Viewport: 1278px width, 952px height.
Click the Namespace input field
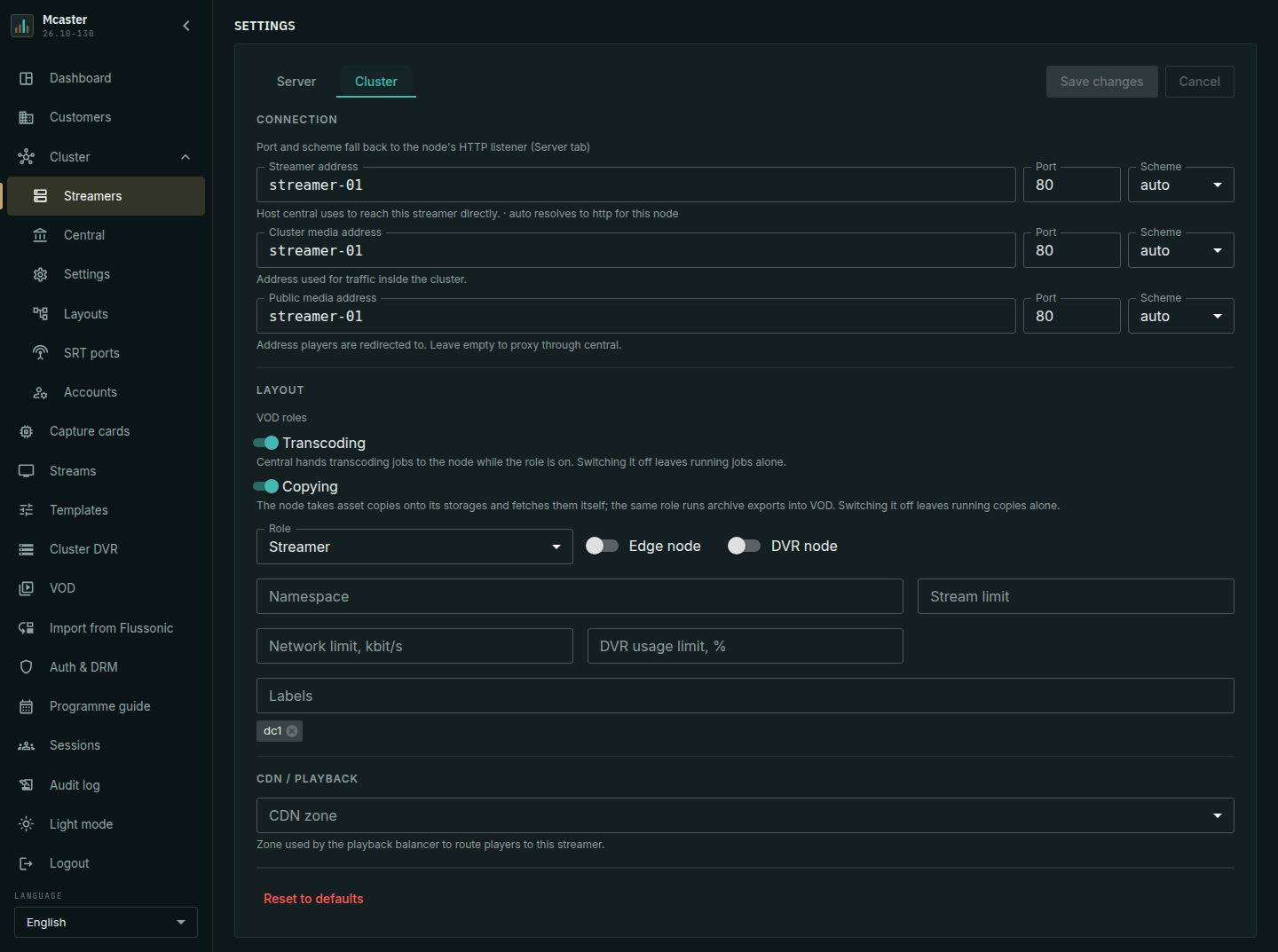pyautogui.click(x=580, y=596)
